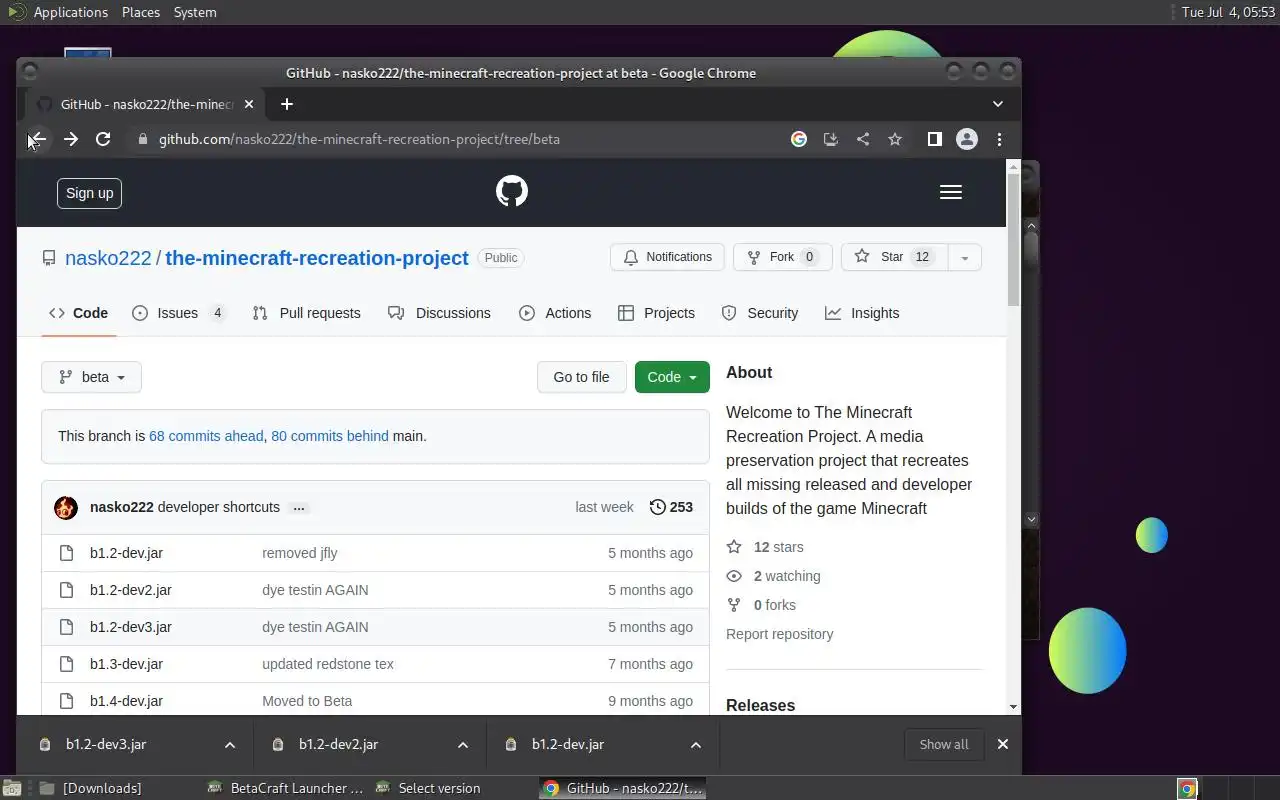The image size is (1280, 800).
Task: Open the Discussions tab
Action: (x=439, y=313)
